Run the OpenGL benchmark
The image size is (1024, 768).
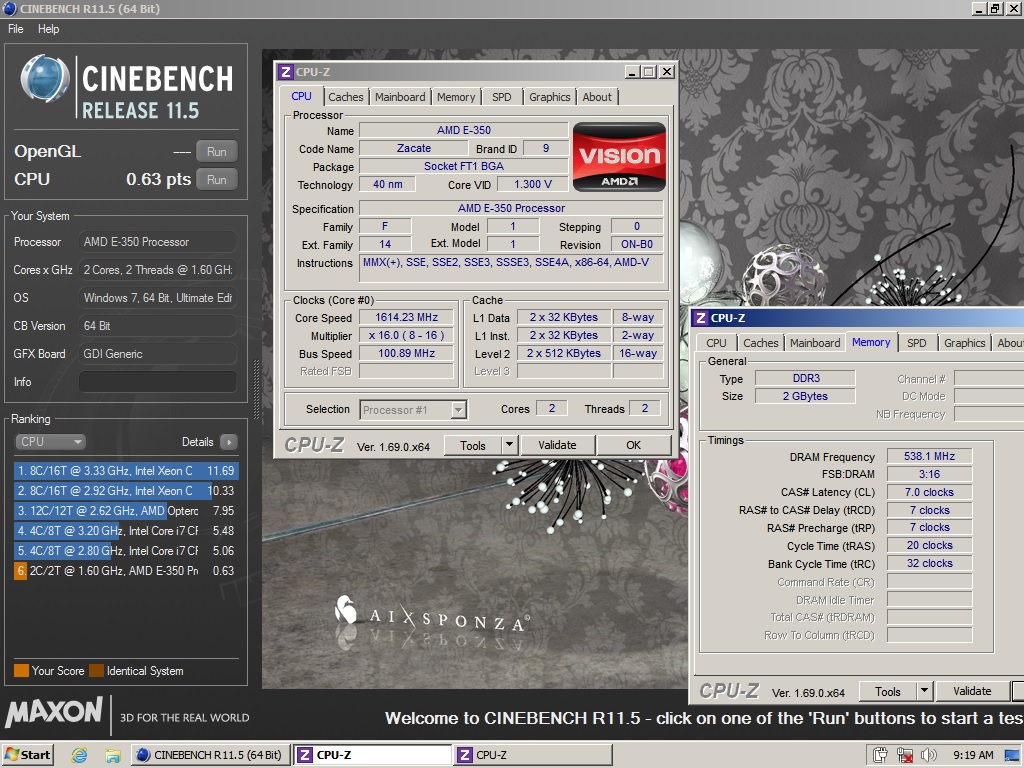coord(217,152)
